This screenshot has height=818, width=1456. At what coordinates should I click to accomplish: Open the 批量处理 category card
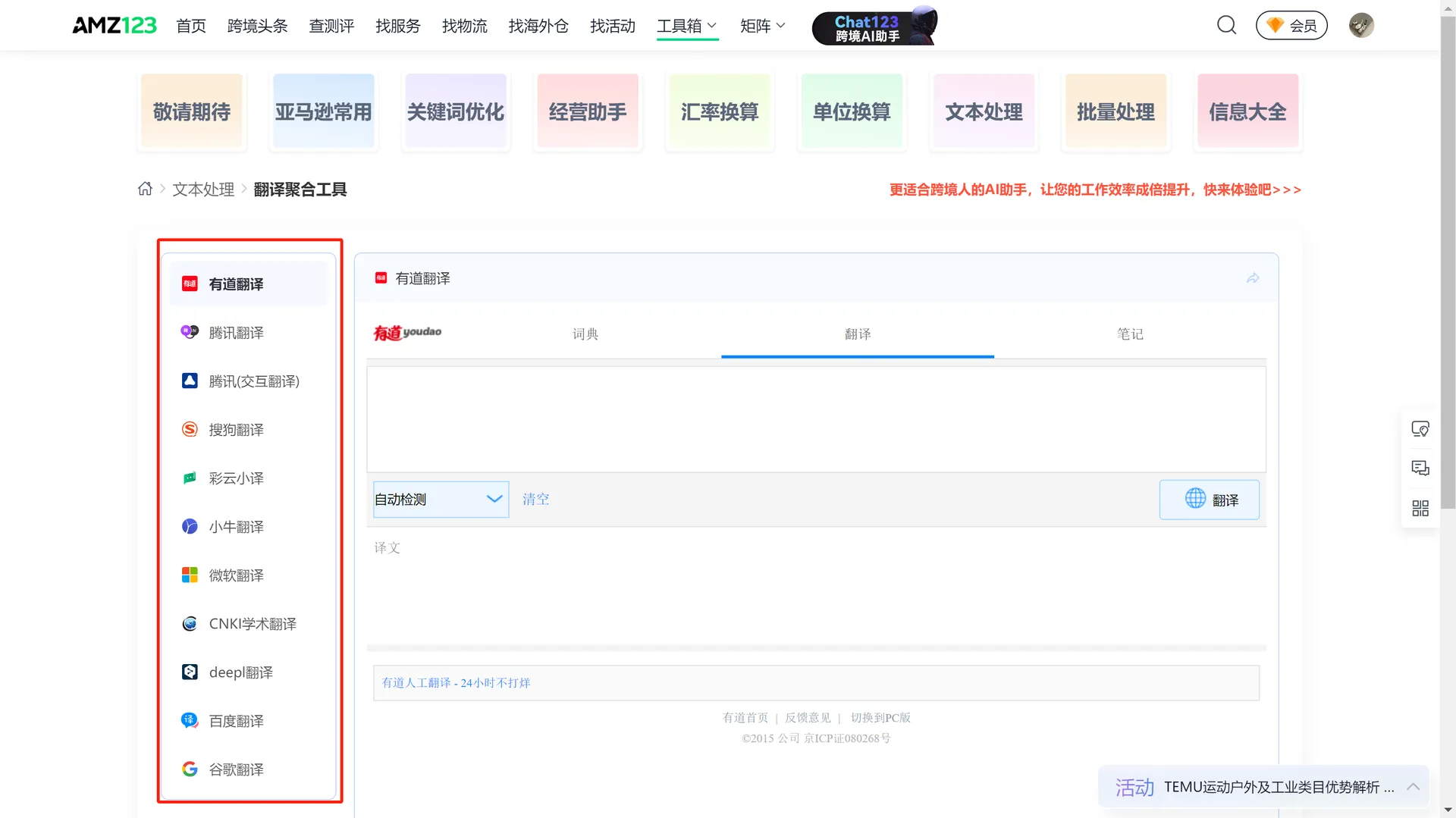click(x=1116, y=111)
